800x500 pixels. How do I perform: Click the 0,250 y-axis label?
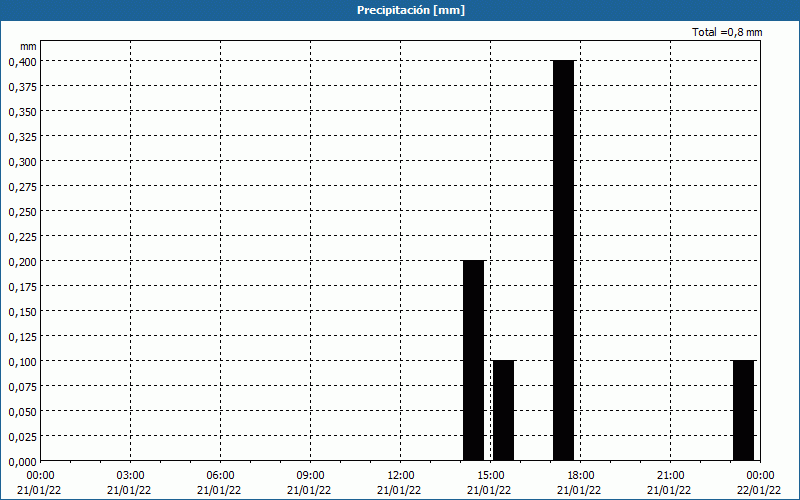(22, 212)
